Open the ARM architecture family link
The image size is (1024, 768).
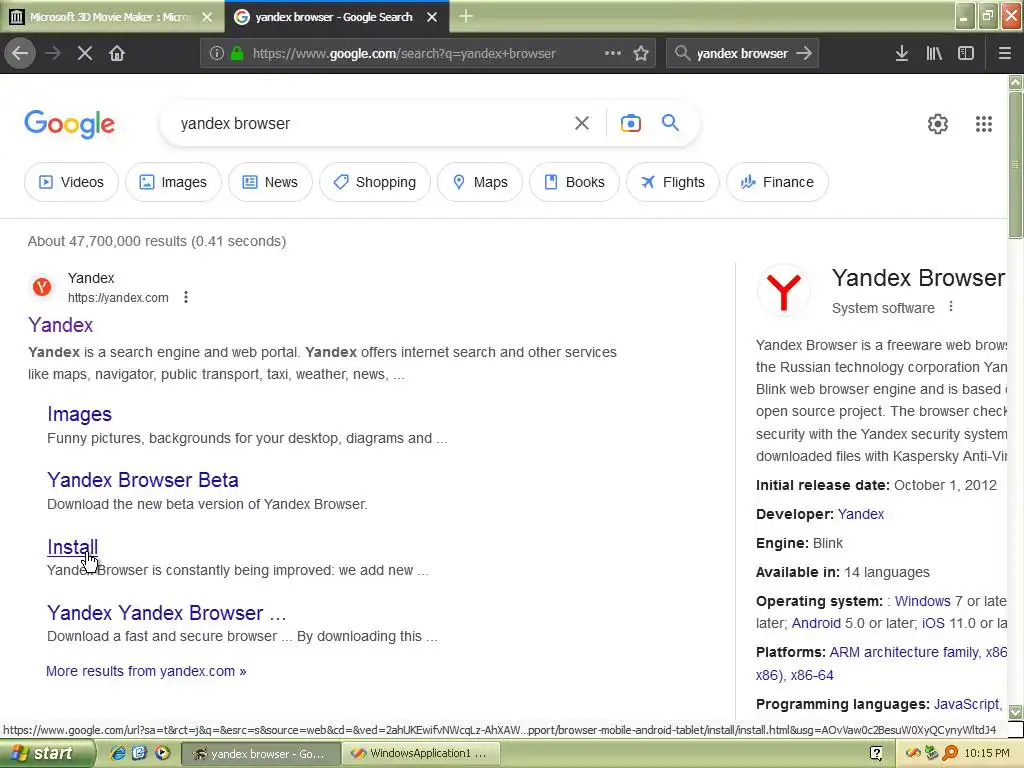pos(903,652)
